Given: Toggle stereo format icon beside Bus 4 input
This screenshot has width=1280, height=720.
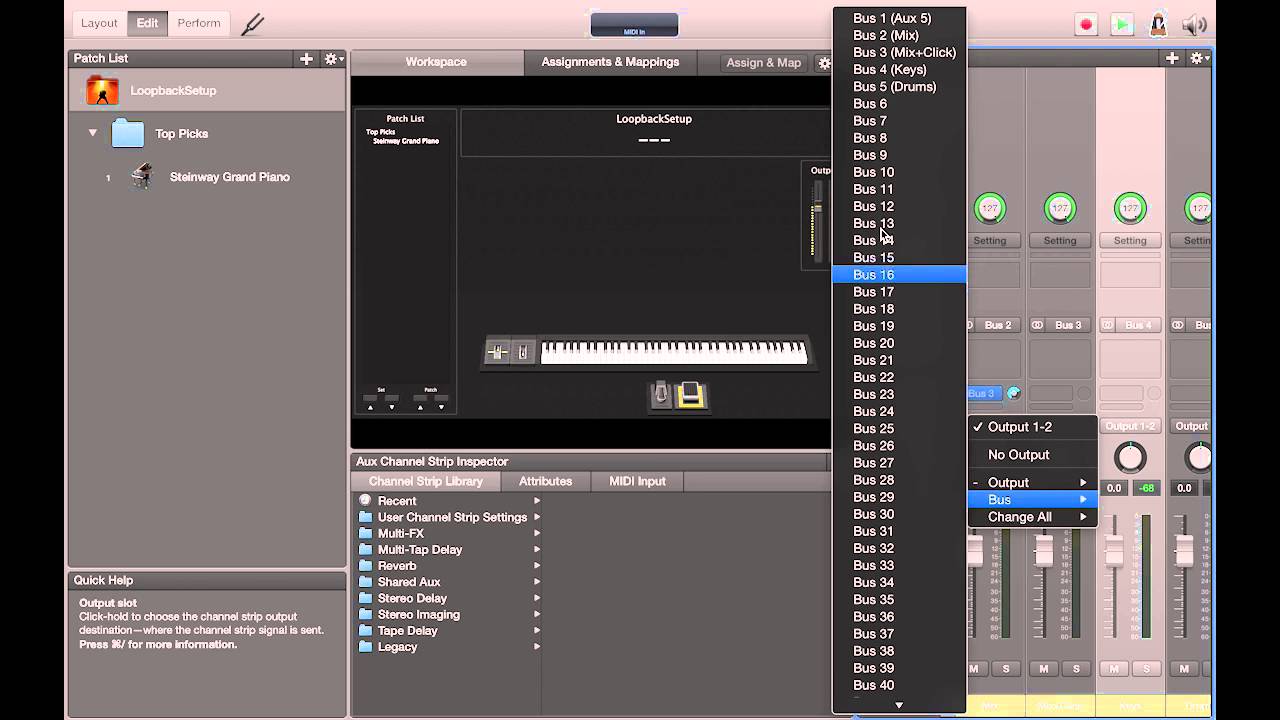Looking at the screenshot, I should pos(1108,325).
